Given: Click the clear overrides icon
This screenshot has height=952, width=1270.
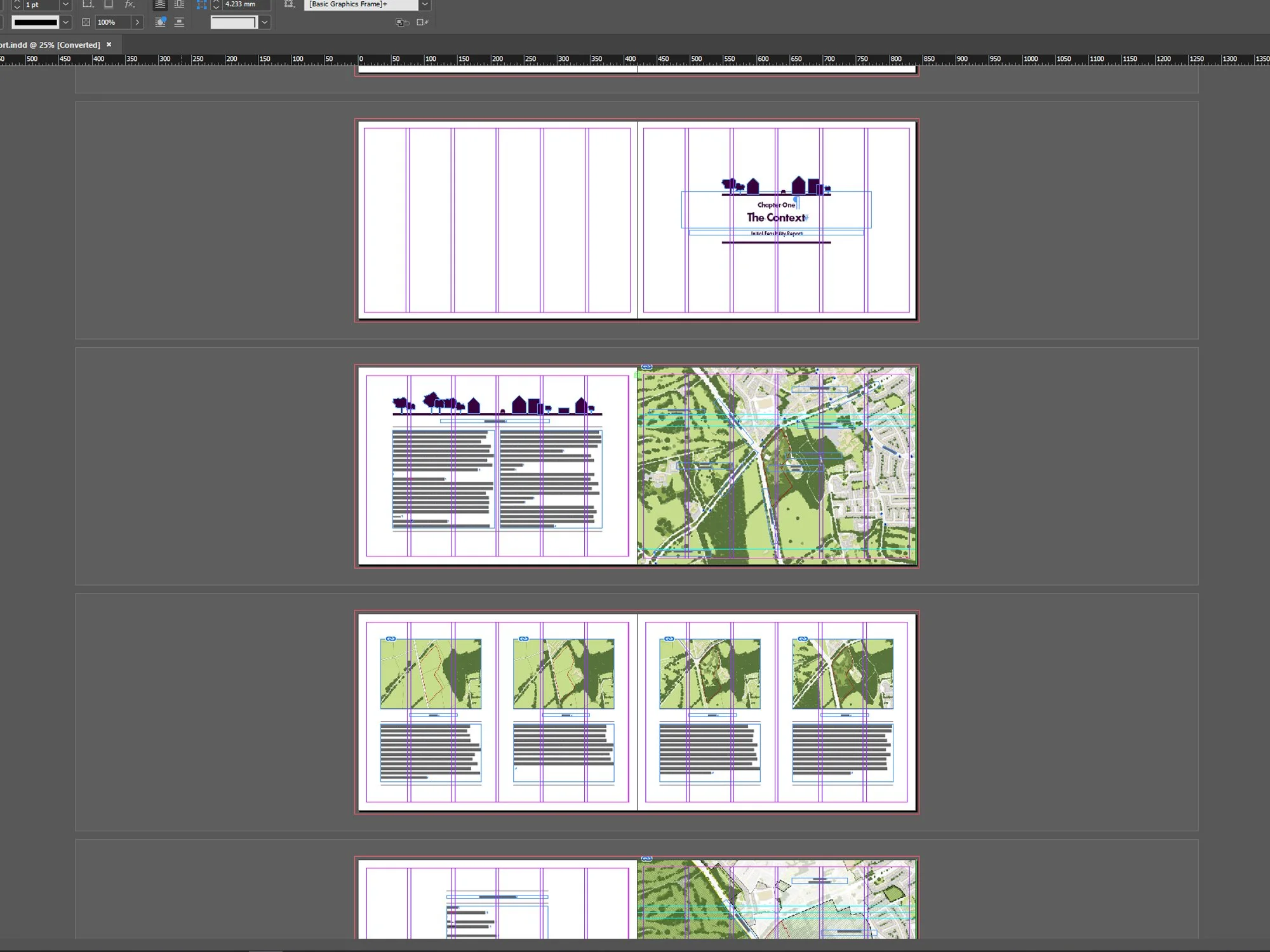Looking at the screenshot, I should coord(402,22).
